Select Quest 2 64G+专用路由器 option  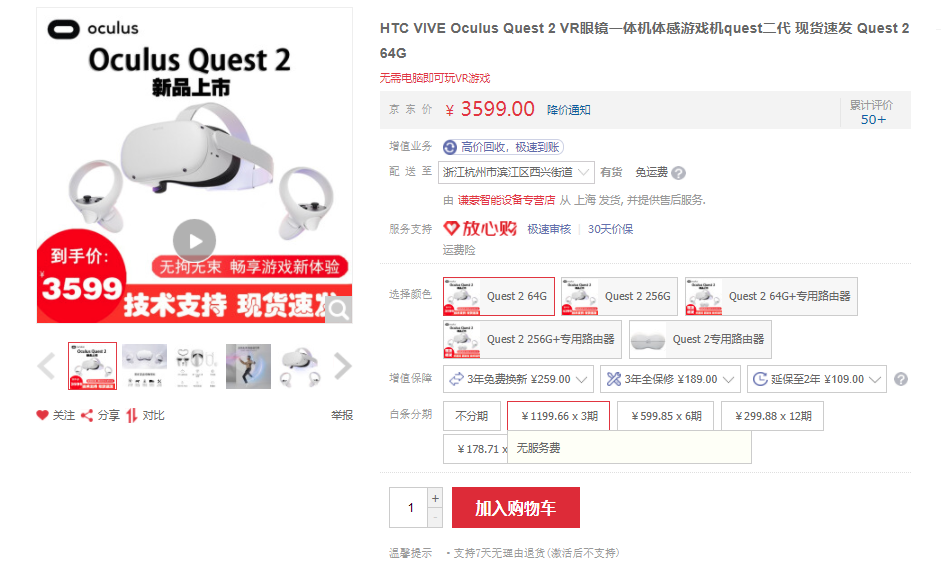[x=771, y=296]
